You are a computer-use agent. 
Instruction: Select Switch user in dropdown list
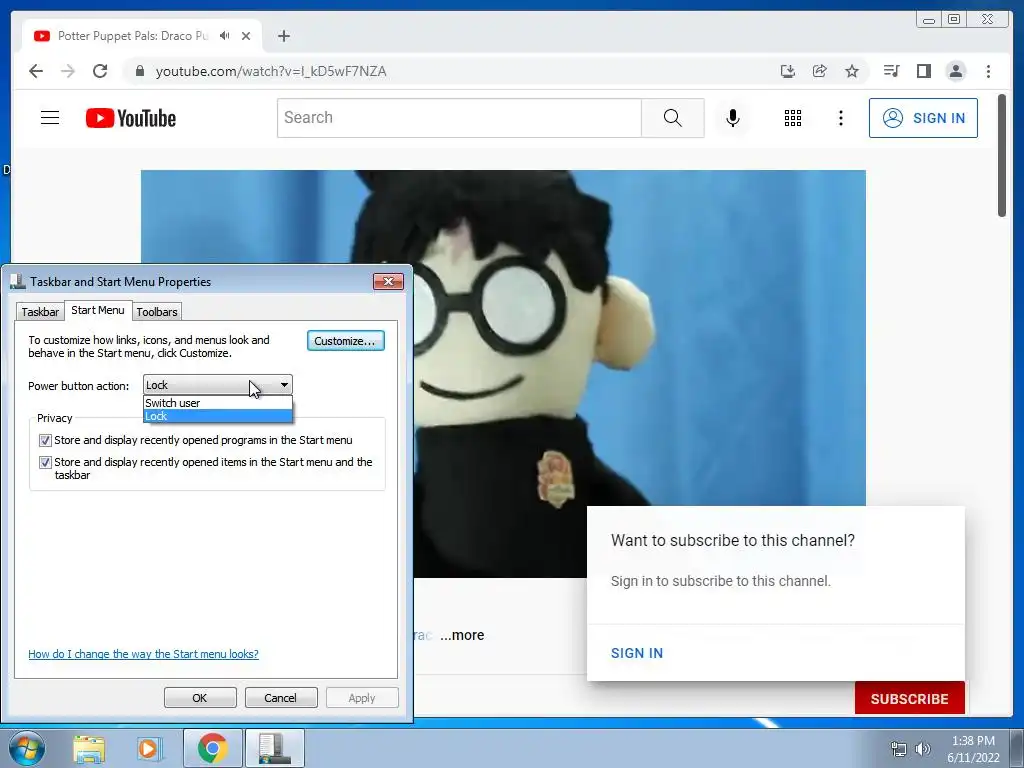tap(218, 403)
